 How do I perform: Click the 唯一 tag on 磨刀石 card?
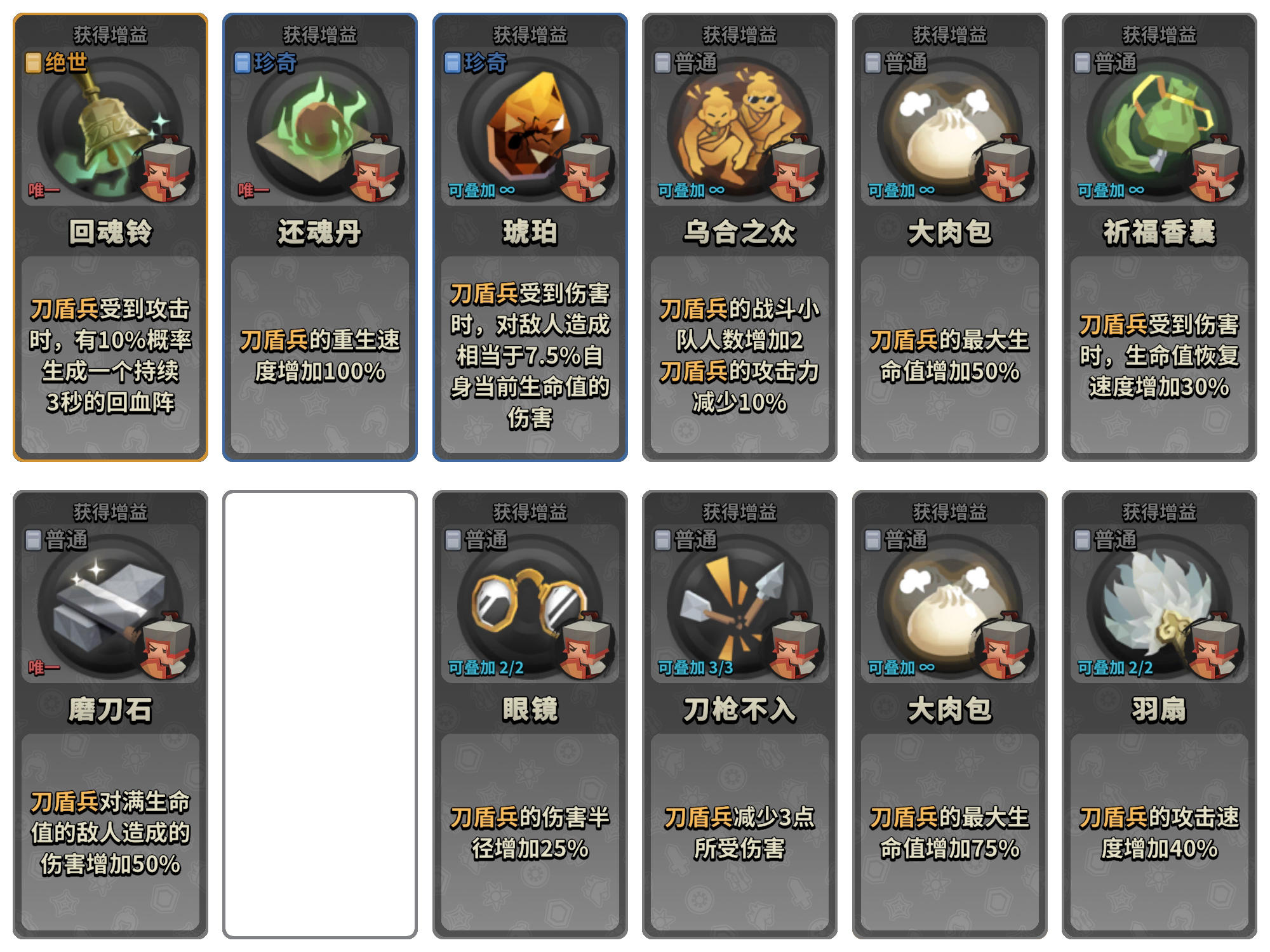pyautogui.click(x=44, y=668)
